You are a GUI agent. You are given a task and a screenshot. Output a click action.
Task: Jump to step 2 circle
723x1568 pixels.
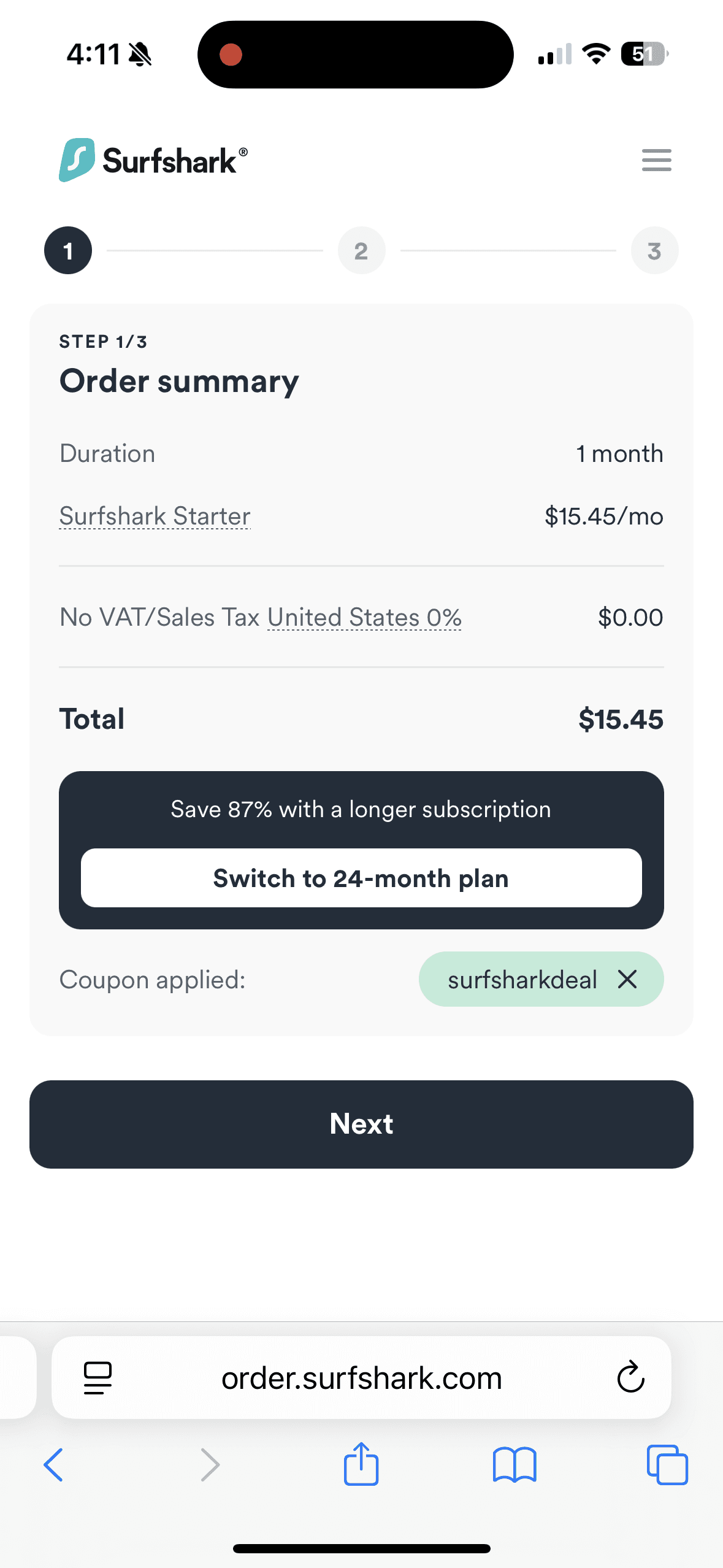click(x=361, y=250)
